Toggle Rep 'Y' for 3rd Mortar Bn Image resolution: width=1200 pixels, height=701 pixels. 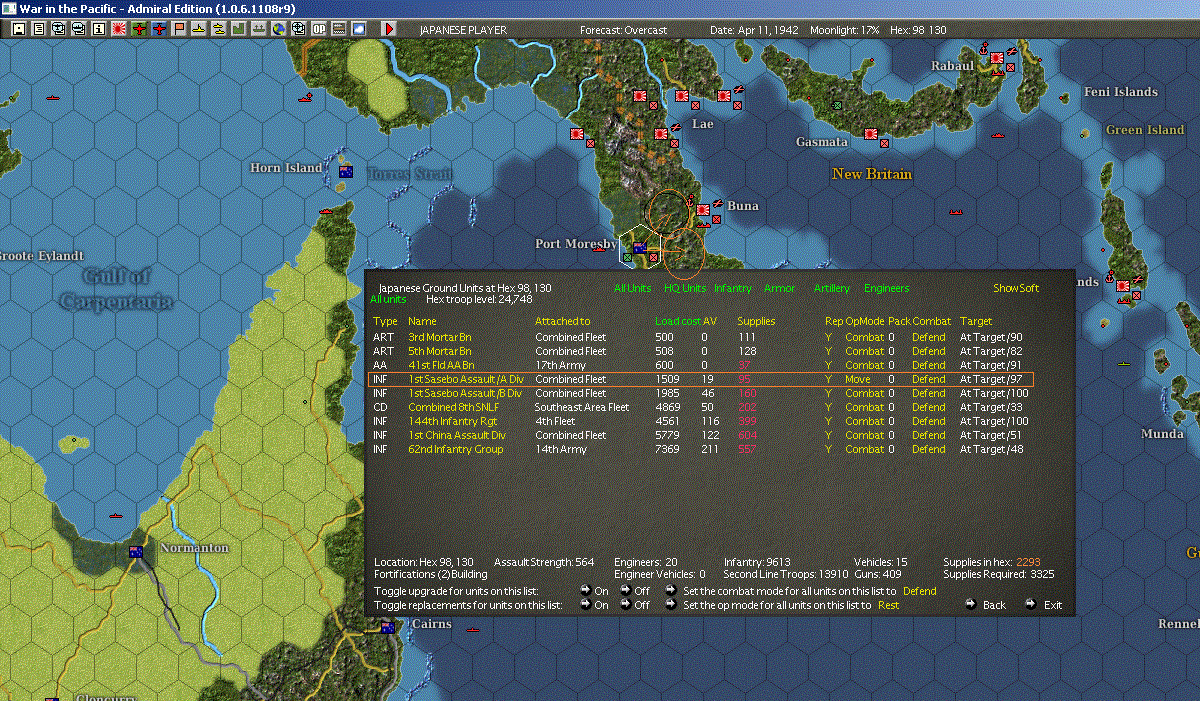point(828,337)
